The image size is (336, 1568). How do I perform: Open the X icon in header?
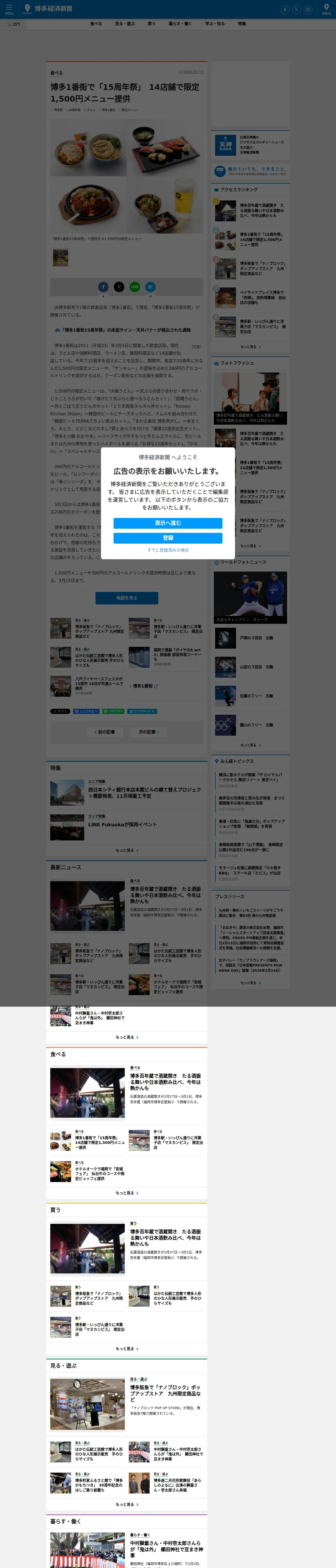coord(296,9)
